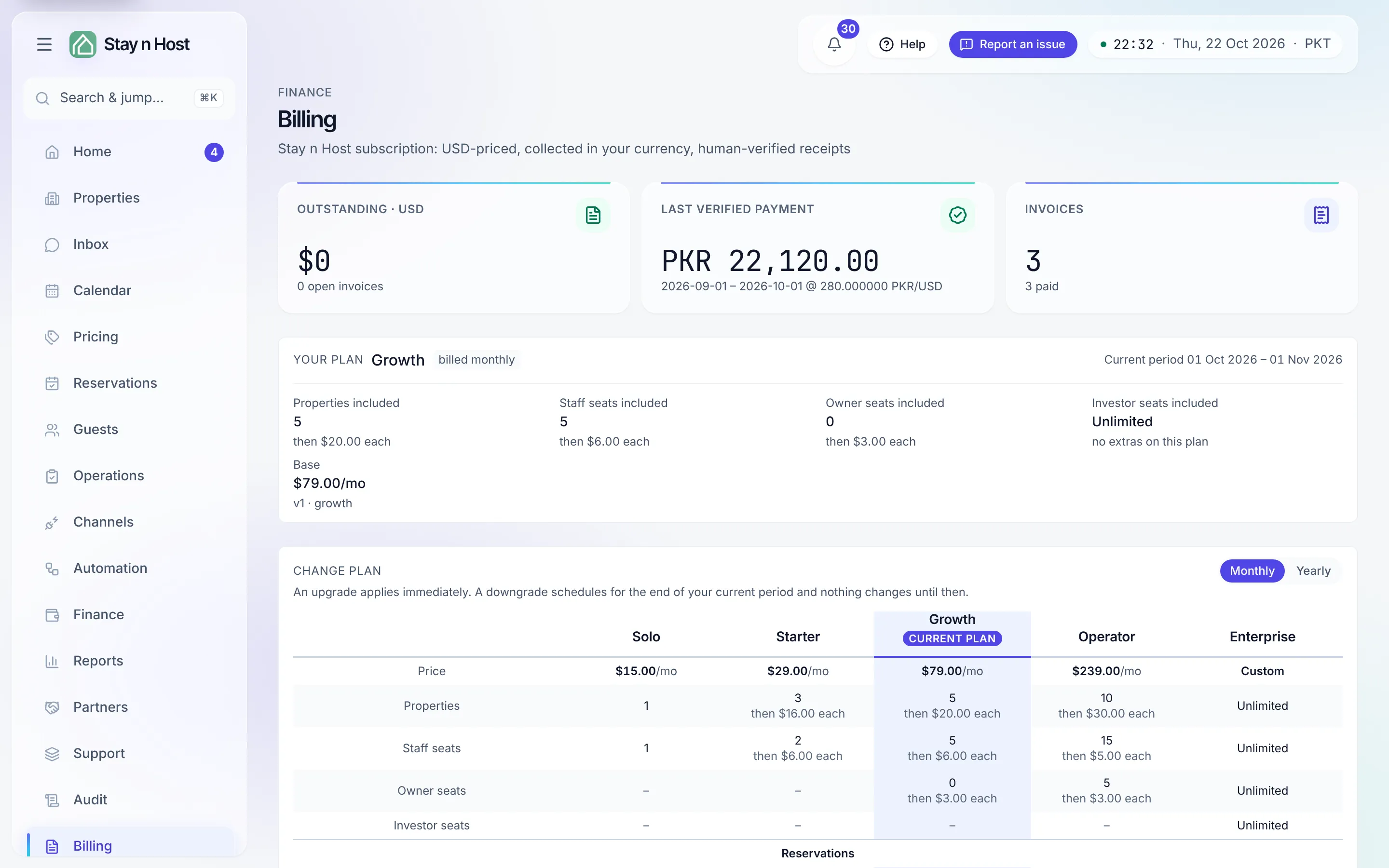Screen dimensions: 1389x868
Task: Switch plan pricing to Monthly
Action: [1252, 570]
